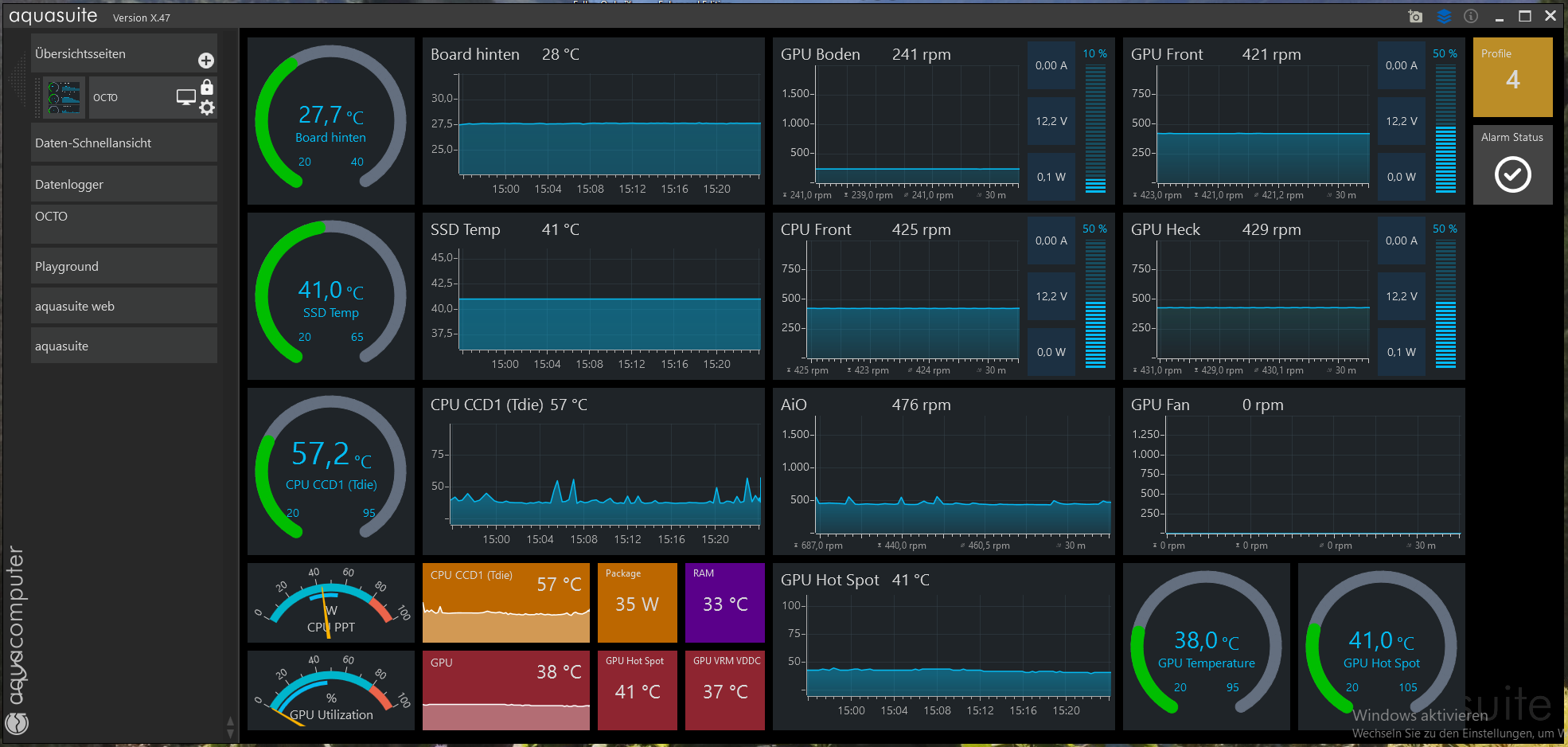Click the GPU Fan 0 rpm chart
Viewport: 1568px width, 747px height.
coord(1294,471)
